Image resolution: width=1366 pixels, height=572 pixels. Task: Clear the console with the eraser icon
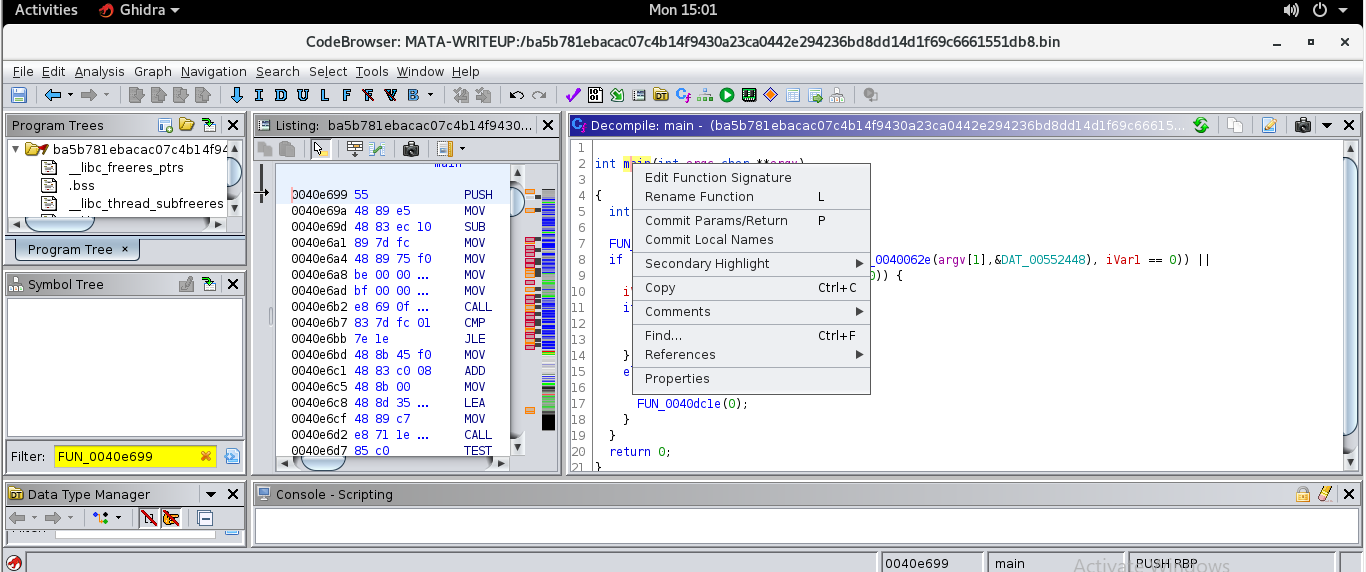[x=1325, y=494]
